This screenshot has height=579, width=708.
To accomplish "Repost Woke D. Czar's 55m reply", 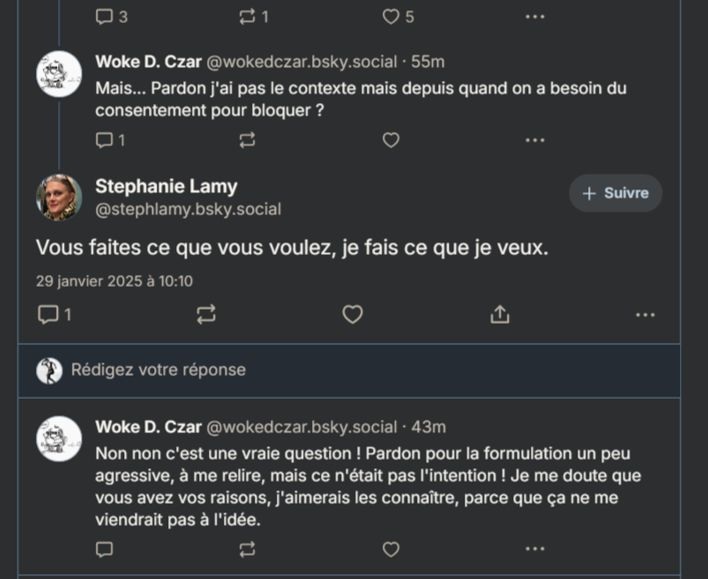I will tap(248, 140).
